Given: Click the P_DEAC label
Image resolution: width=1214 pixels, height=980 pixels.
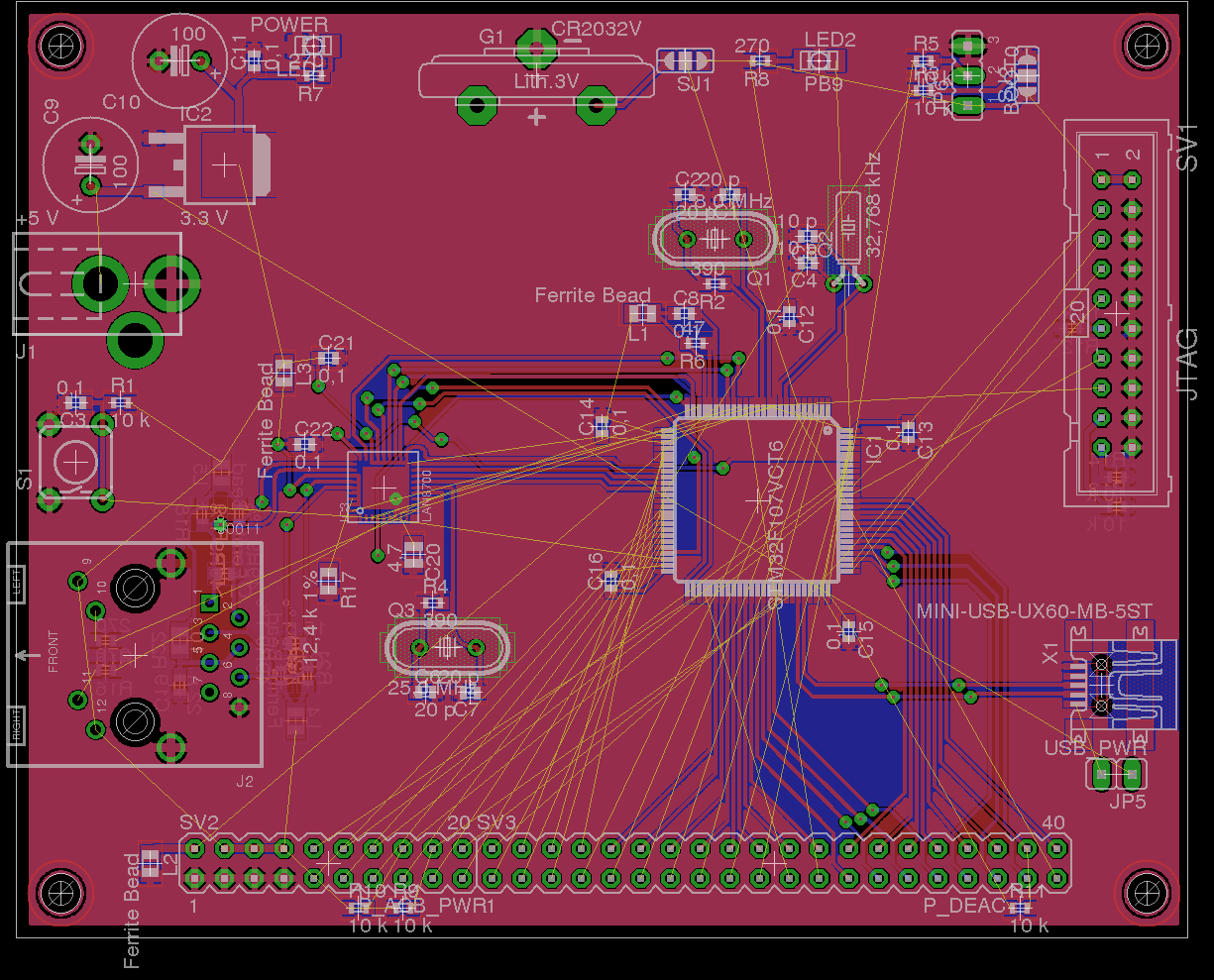Looking at the screenshot, I should click(964, 906).
